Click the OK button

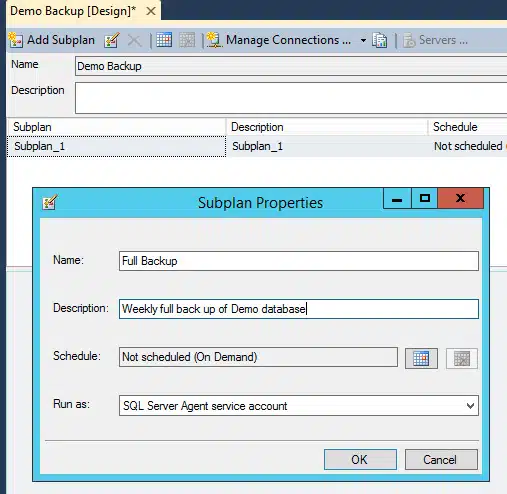(360, 459)
